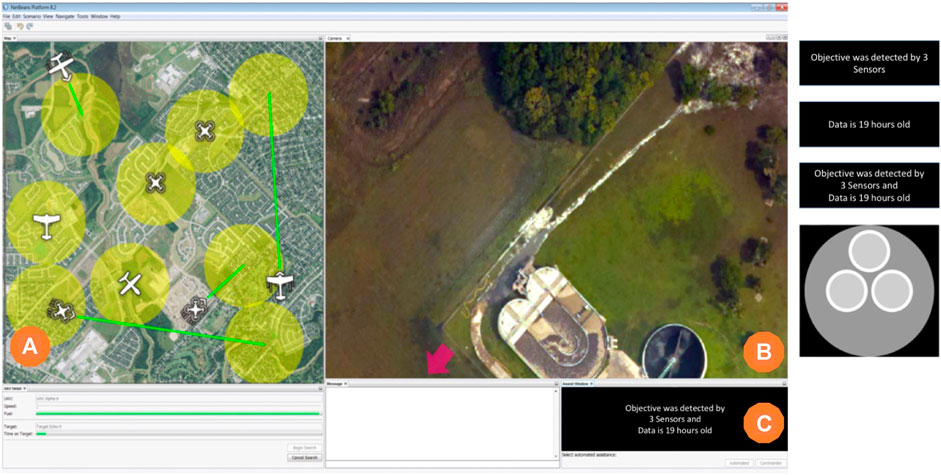Click the Message panel scroll-up arrow

pos(555,391)
